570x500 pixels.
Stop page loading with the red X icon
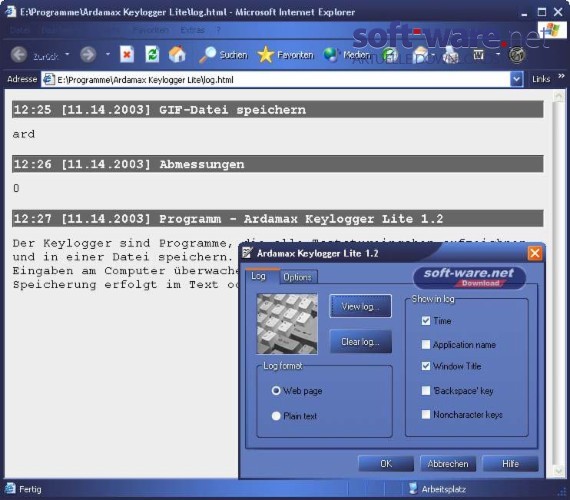pyautogui.click(x=127, y=55)
